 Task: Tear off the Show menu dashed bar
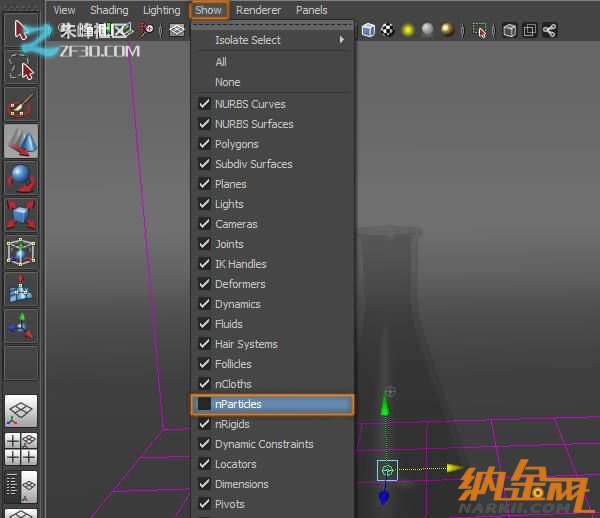point(272,25)
